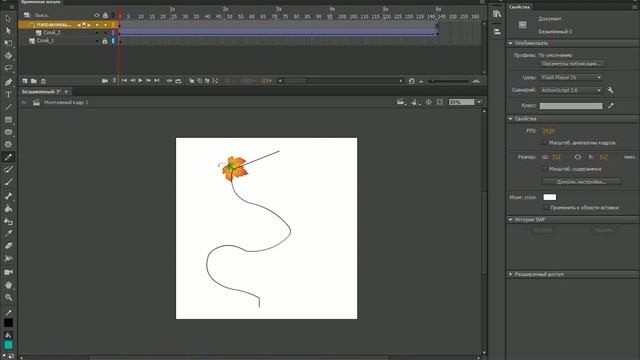Image resolution: width=640 pixels, height=360 pixels.
Task: Select the Hand tool
Action: 8,285
